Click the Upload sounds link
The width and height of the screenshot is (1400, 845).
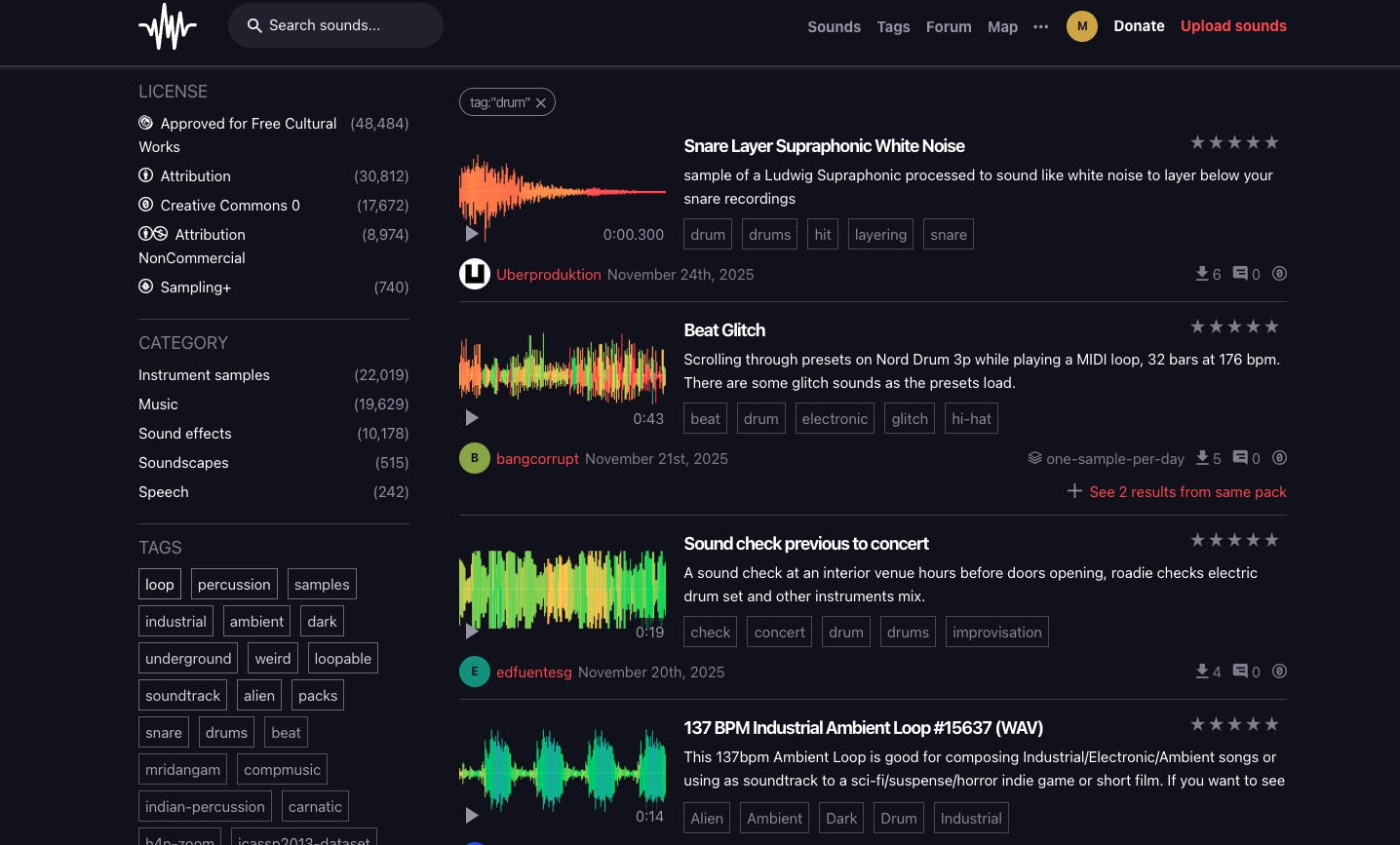tap(1232, 26)
